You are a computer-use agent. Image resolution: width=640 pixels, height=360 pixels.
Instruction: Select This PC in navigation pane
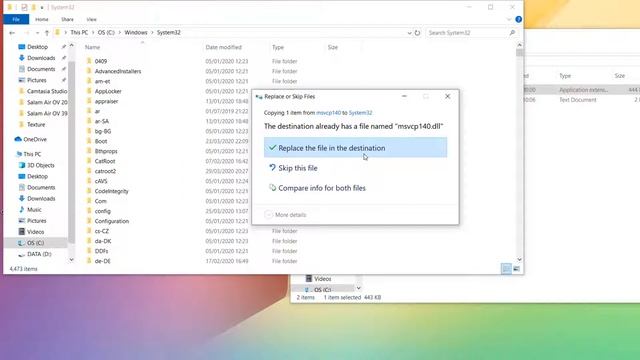(x=32, y=154)
